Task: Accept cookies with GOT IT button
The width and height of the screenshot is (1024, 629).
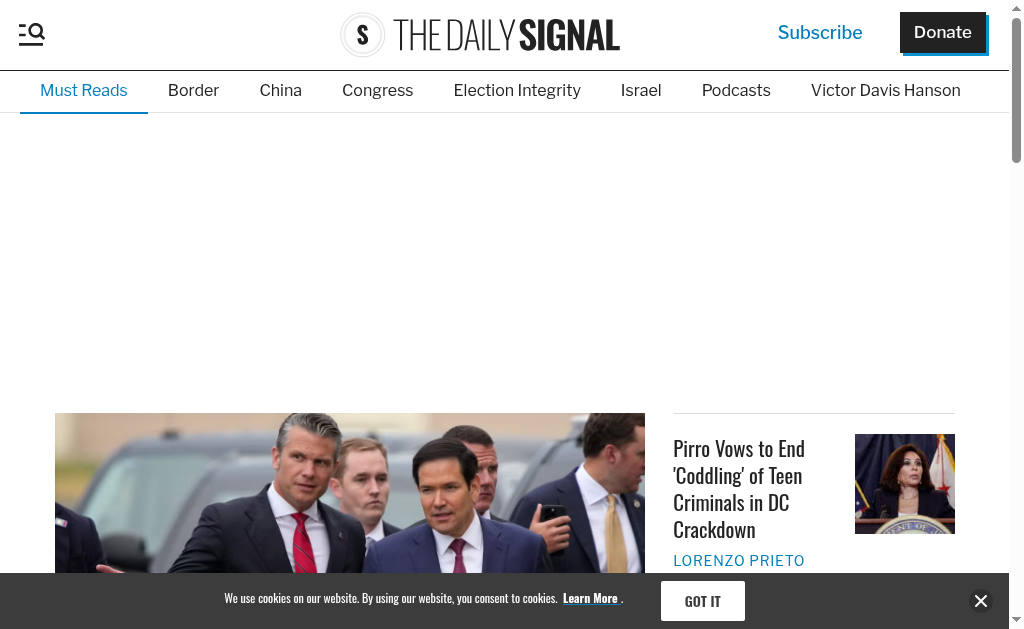Action: tap(702, 601)
